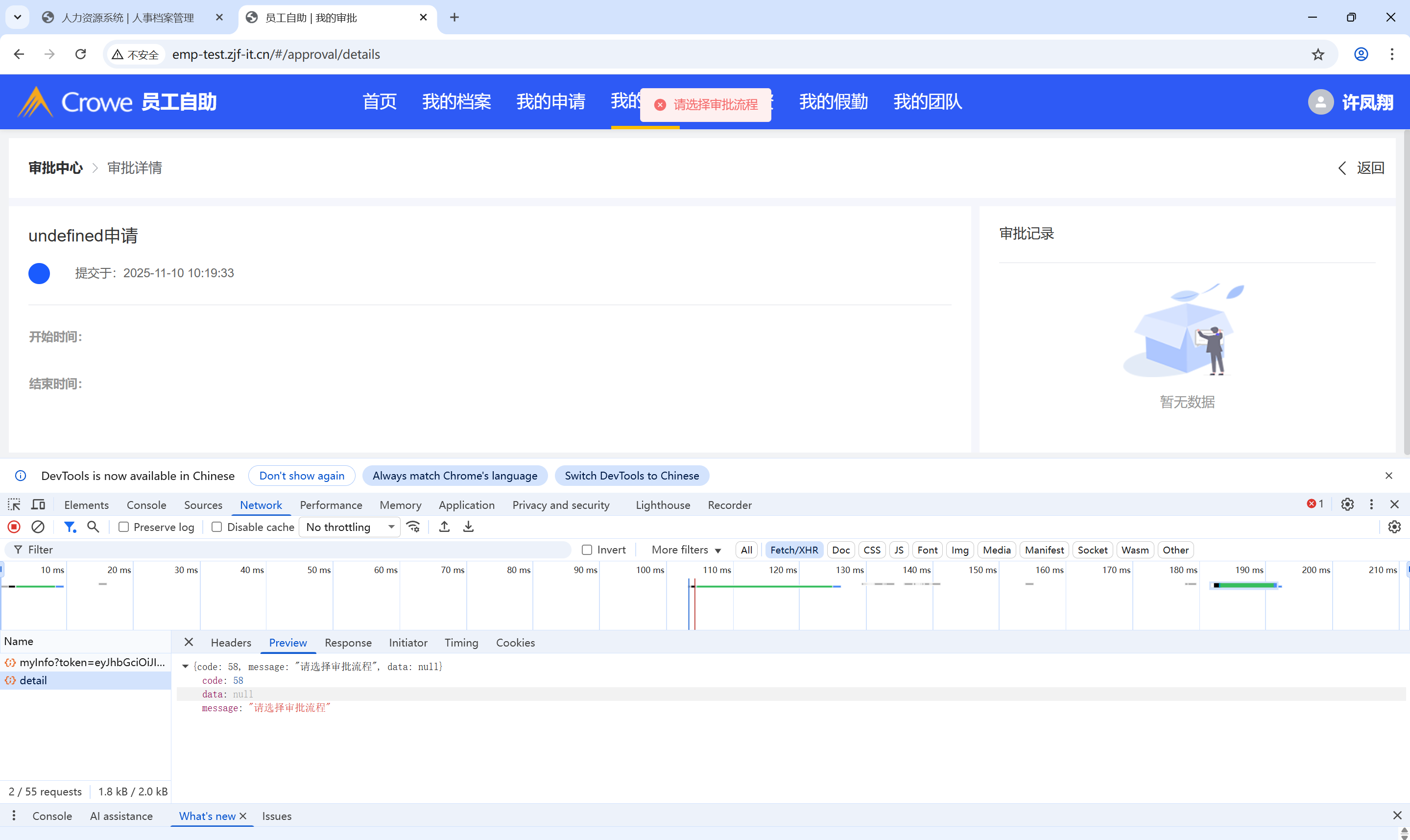1410x840 pixels.
Task: Click the stop recording network log icon
Action: click(x=14, y=527)
